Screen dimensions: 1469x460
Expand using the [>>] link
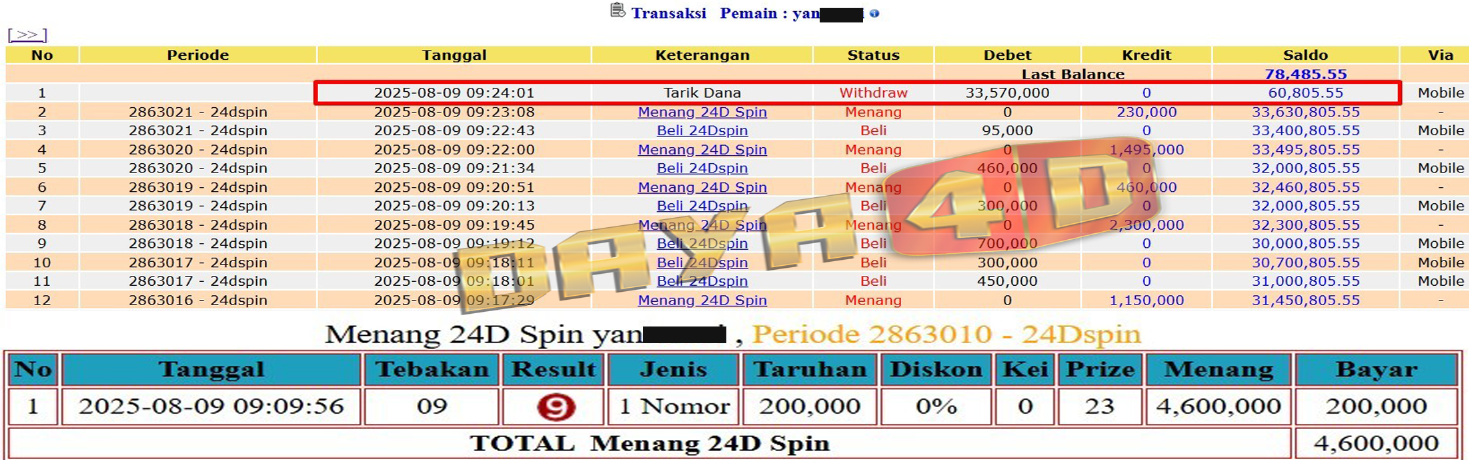[x=27, y=35]
